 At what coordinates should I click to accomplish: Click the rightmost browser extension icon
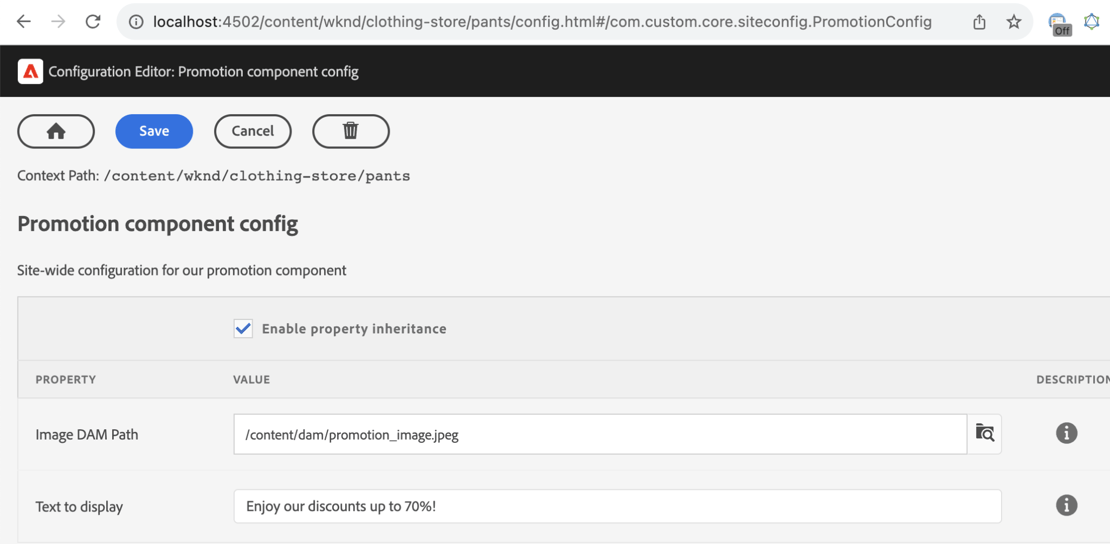(x=1092, y=22)
